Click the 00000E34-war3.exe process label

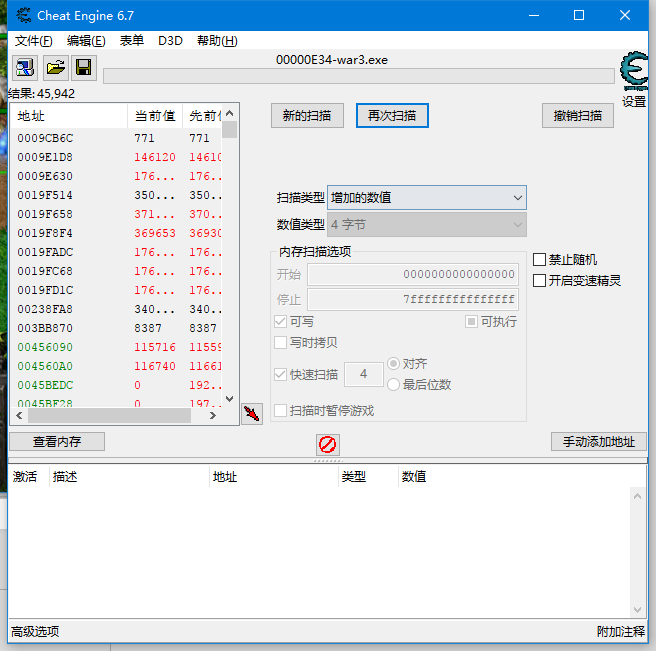tap(332, 60)
